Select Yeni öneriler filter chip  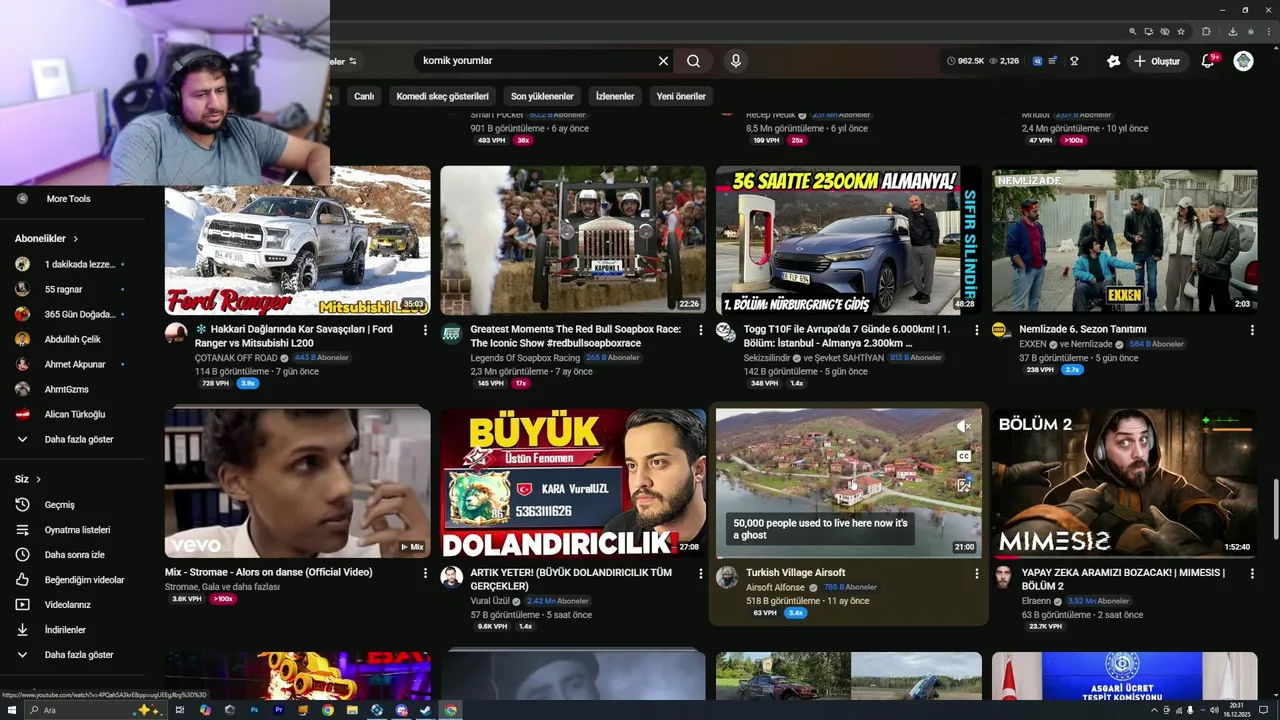[681, 96]
